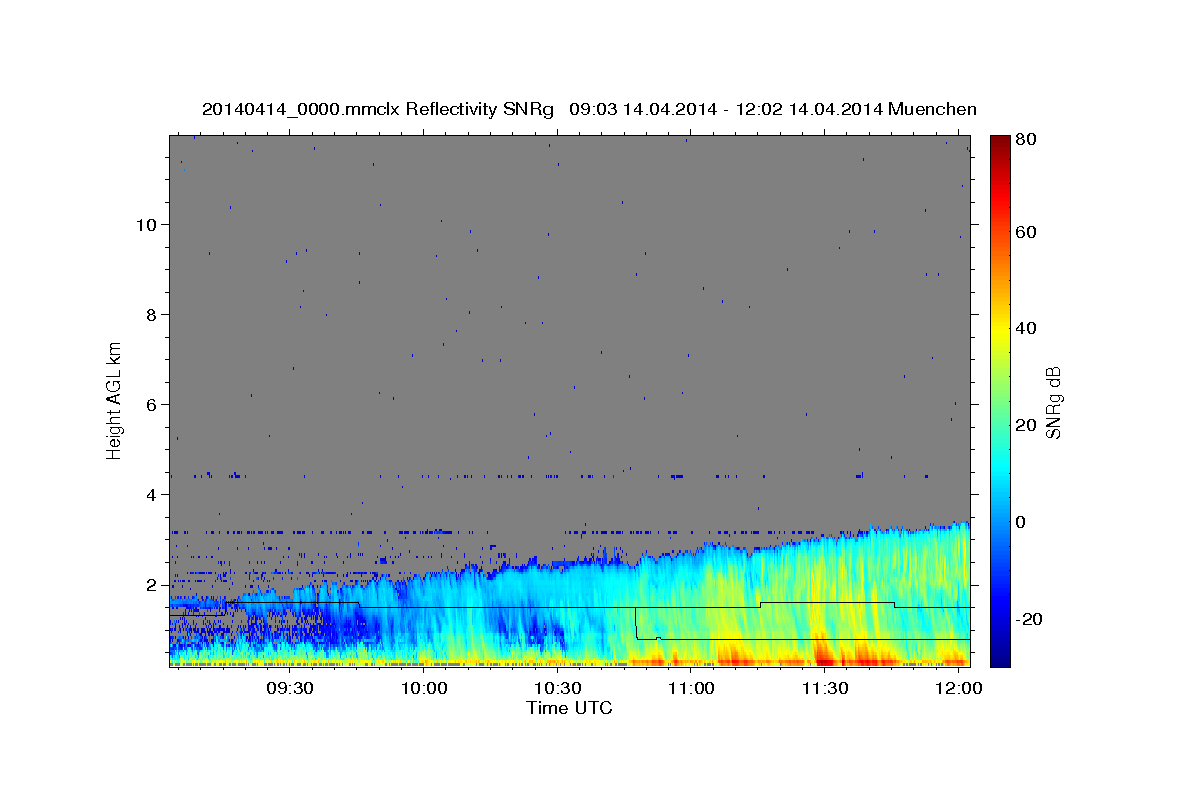Click the 10:00 time tick label
Image resolution: width=1200 pixels, height=800 pixels.
pyautogui.click(x=424, y=688)
